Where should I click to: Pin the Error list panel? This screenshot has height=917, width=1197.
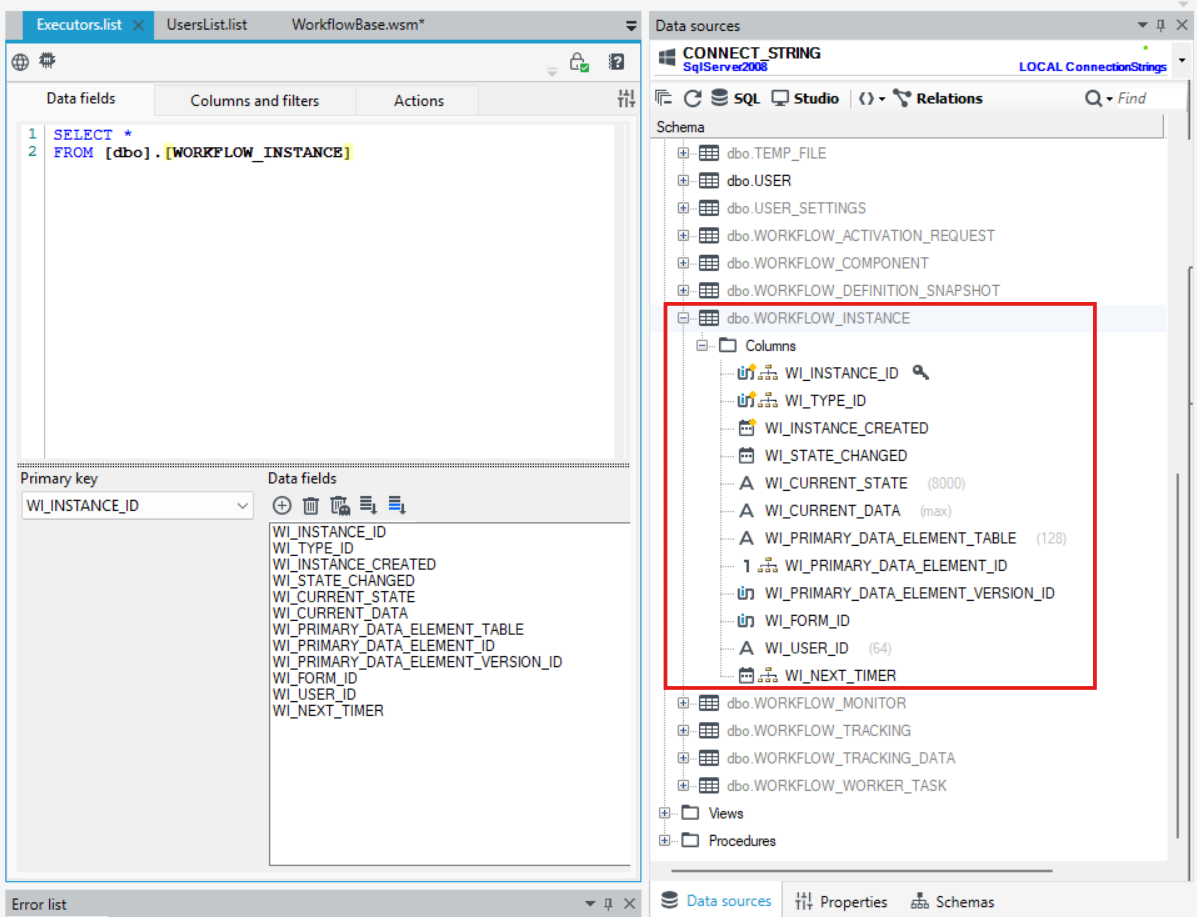(x=608, y=904)
